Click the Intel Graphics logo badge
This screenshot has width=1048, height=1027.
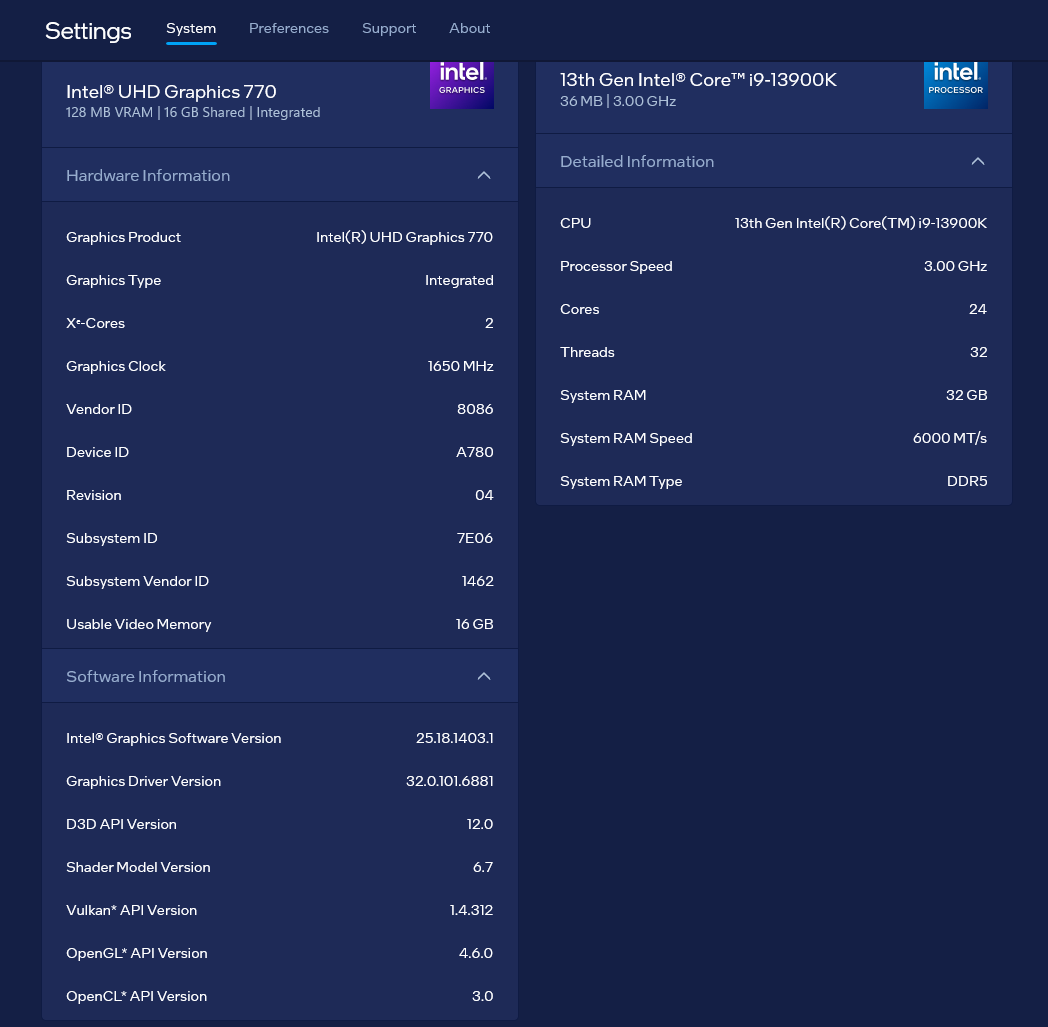click(461, 84)
